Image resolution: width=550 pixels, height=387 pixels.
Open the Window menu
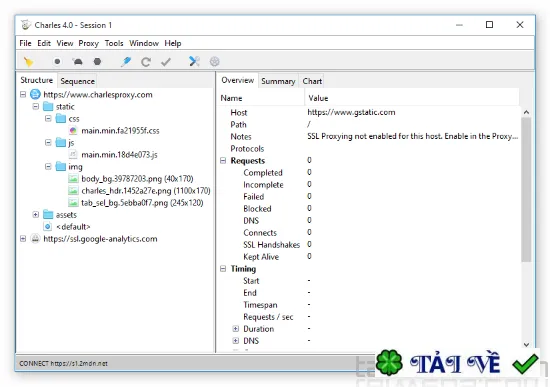pos(144,43)
